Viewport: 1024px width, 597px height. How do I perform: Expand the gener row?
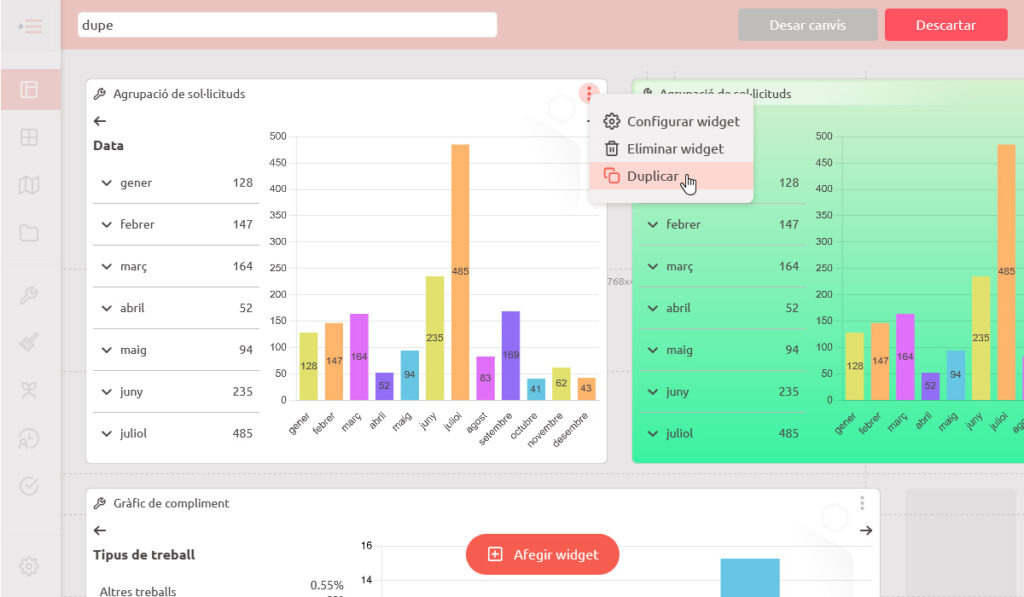click(106, 183)
